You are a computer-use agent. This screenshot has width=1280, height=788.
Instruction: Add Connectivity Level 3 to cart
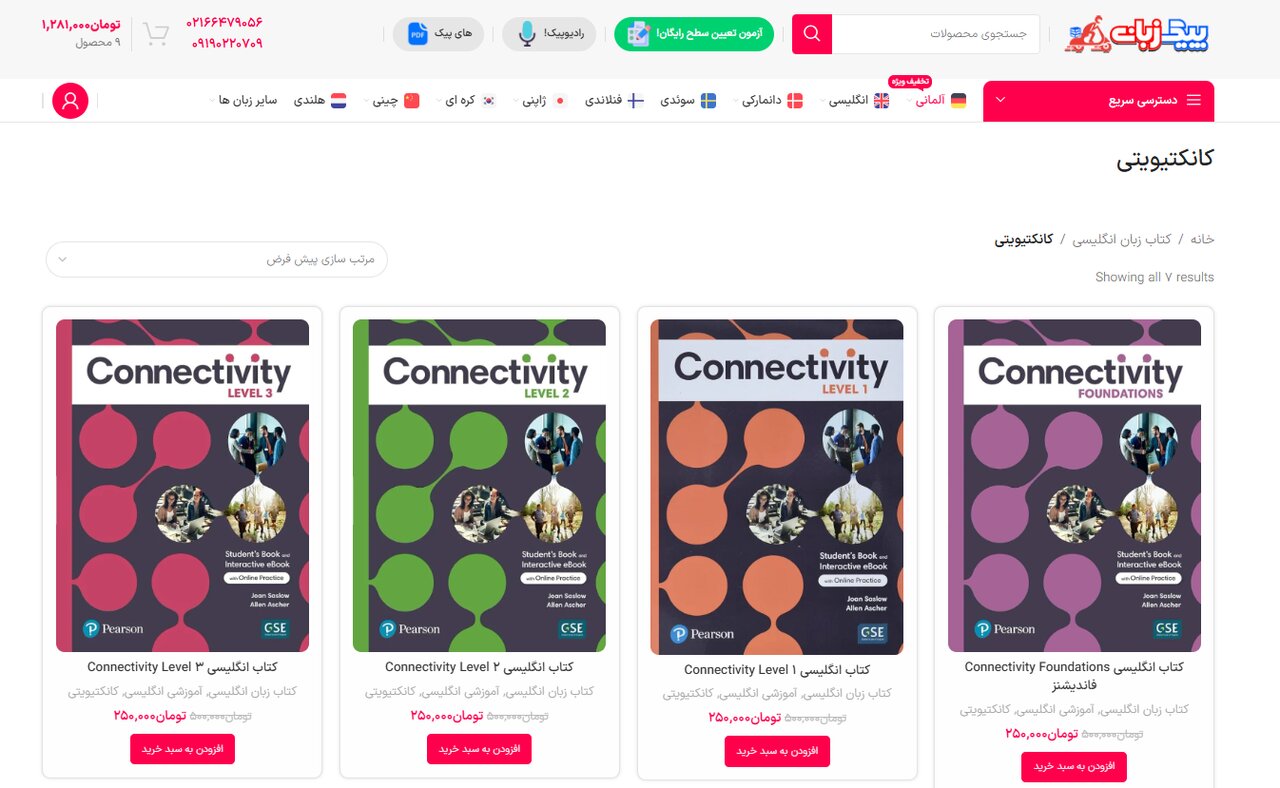pyautogui.click(x=182, y=749)
